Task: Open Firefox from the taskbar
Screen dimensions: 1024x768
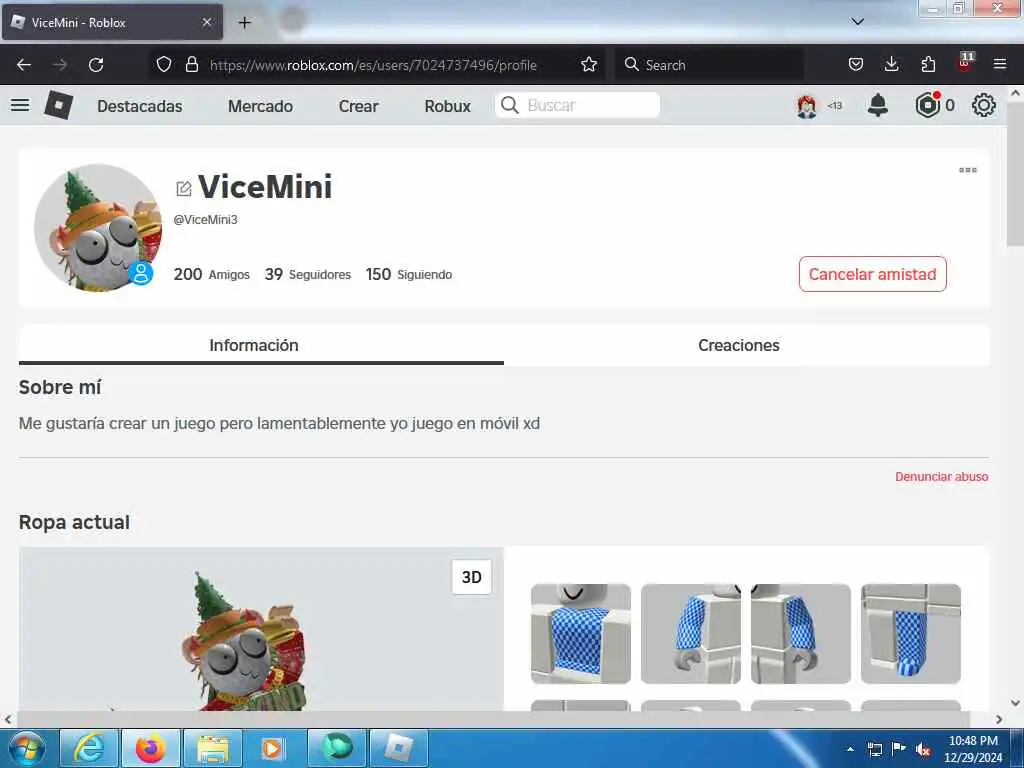Action: (x=151, y=748)
